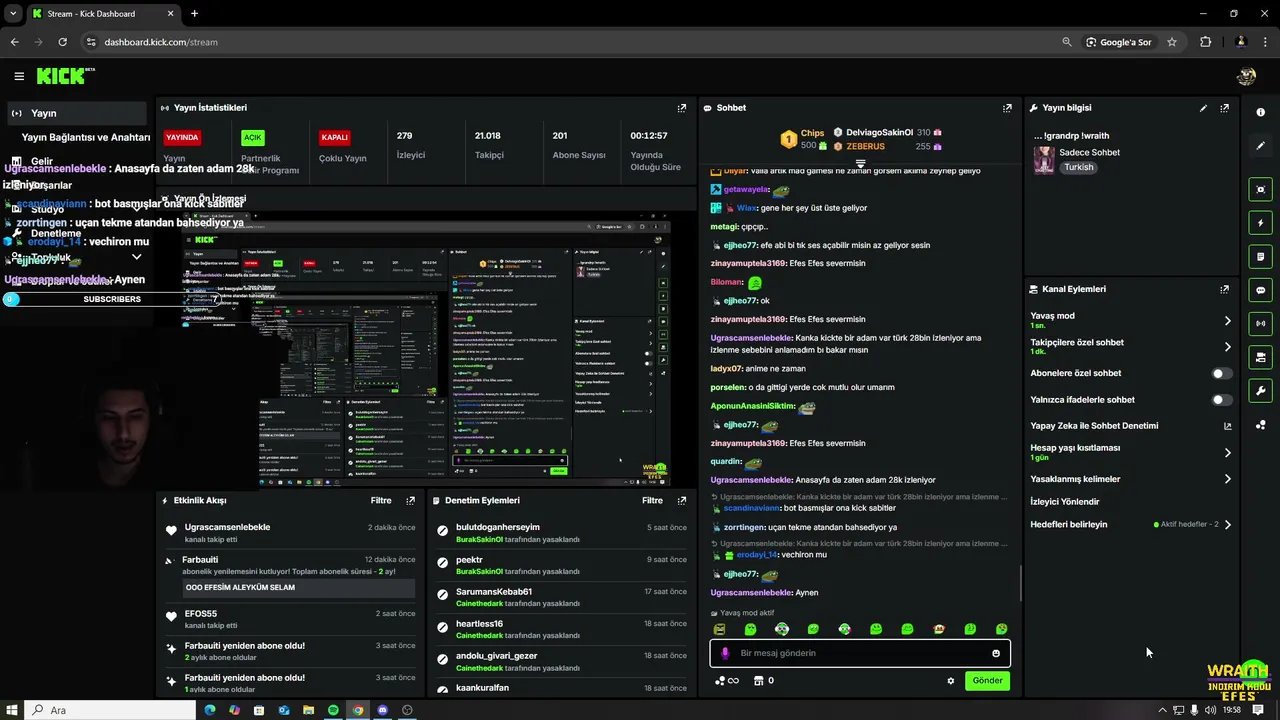Viewport: 1280px width, 720px height.
Task: Open the profile avatar menu in Kick header
Action: click(x=1246, y=76)
